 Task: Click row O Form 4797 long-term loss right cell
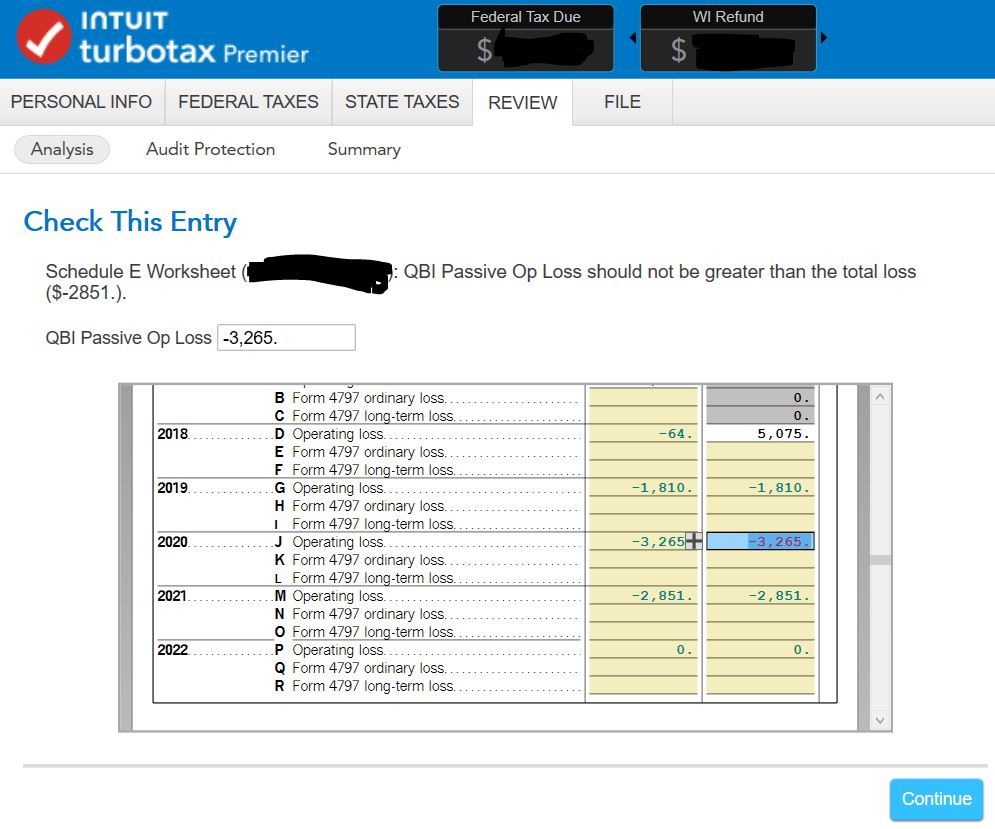point(760,632)
